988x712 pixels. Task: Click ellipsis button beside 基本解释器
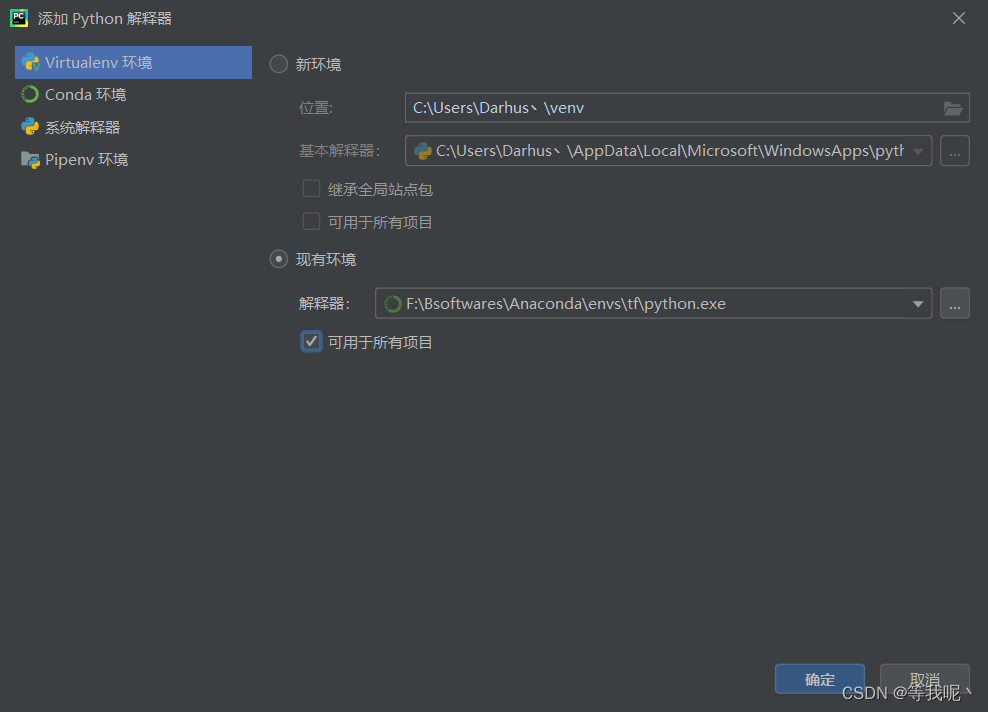[x=955, y=151]
